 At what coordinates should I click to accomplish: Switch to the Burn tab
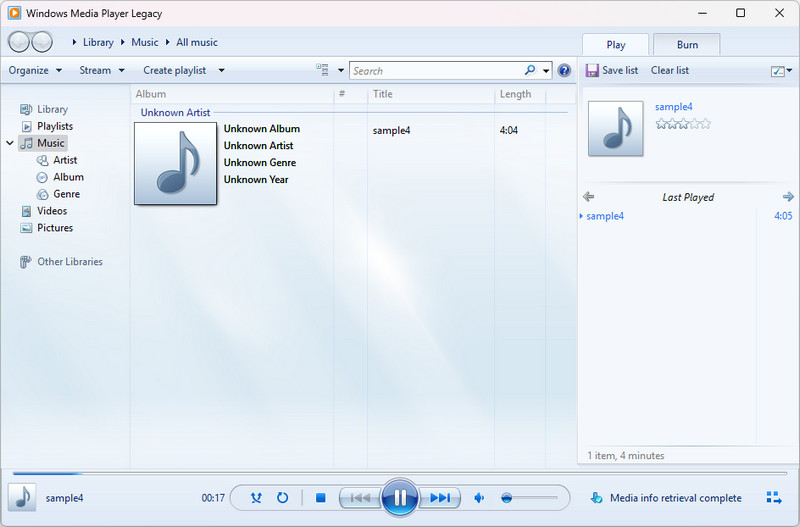click(x=687, y=45)
